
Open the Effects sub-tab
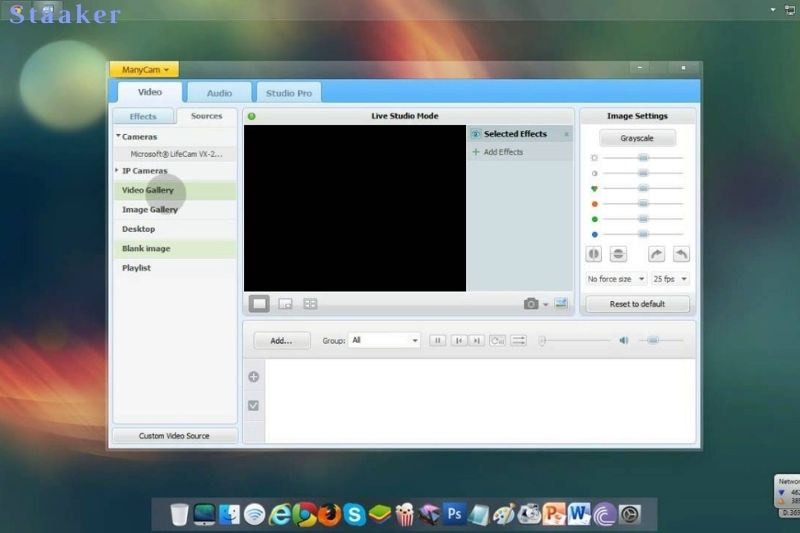point(143,117)
